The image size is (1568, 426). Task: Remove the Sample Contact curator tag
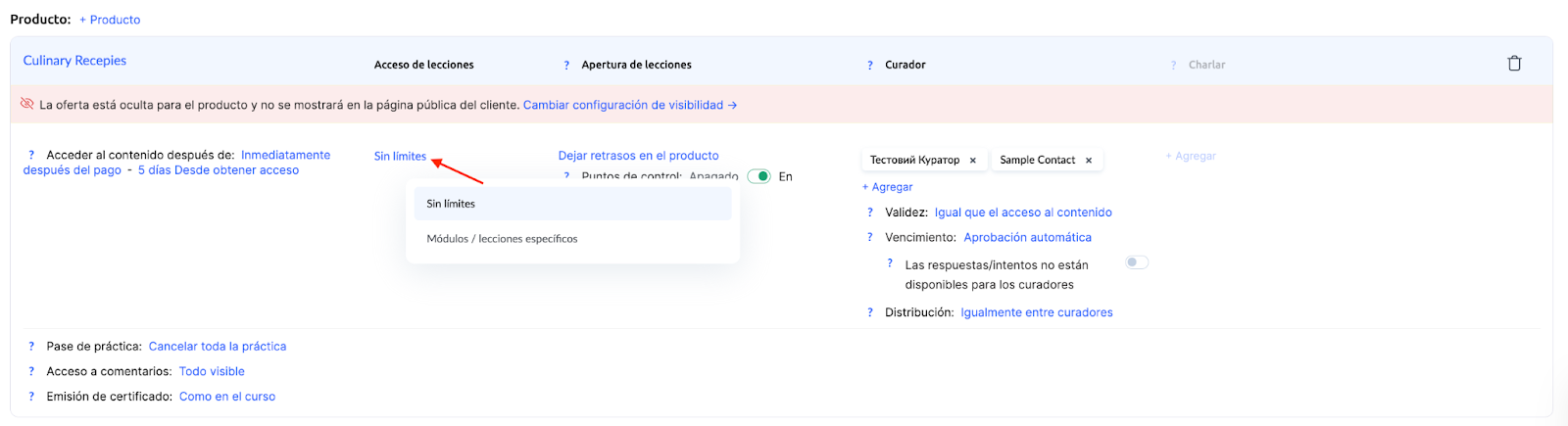click(x=1088, y=161)
